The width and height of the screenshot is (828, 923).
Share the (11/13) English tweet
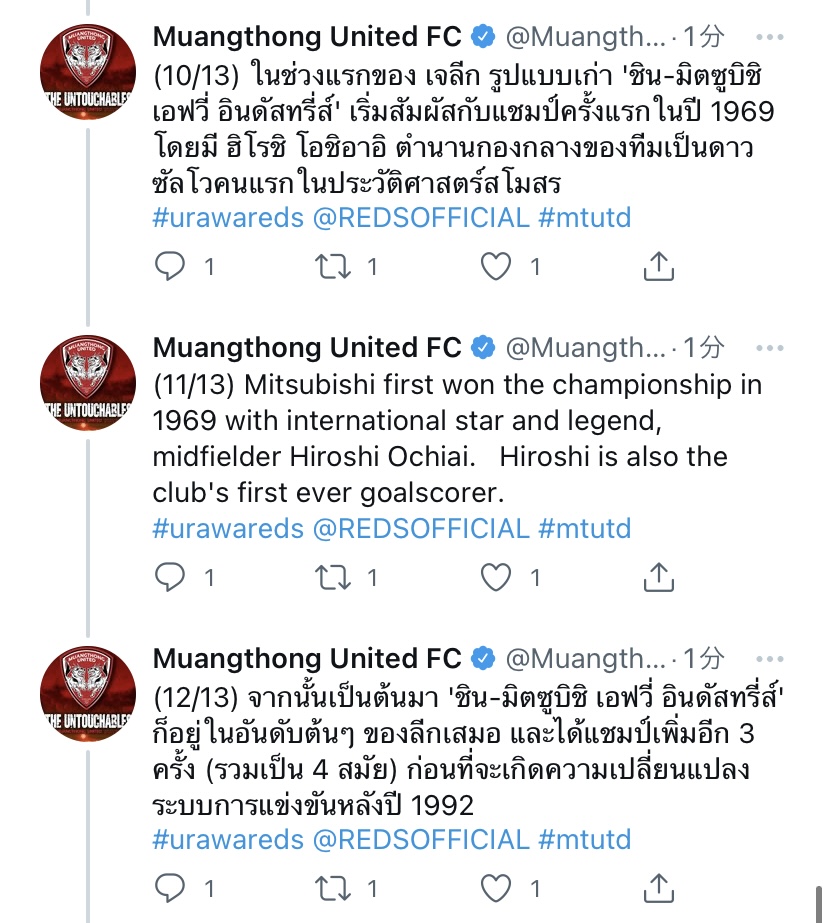[x=658, y=577]
